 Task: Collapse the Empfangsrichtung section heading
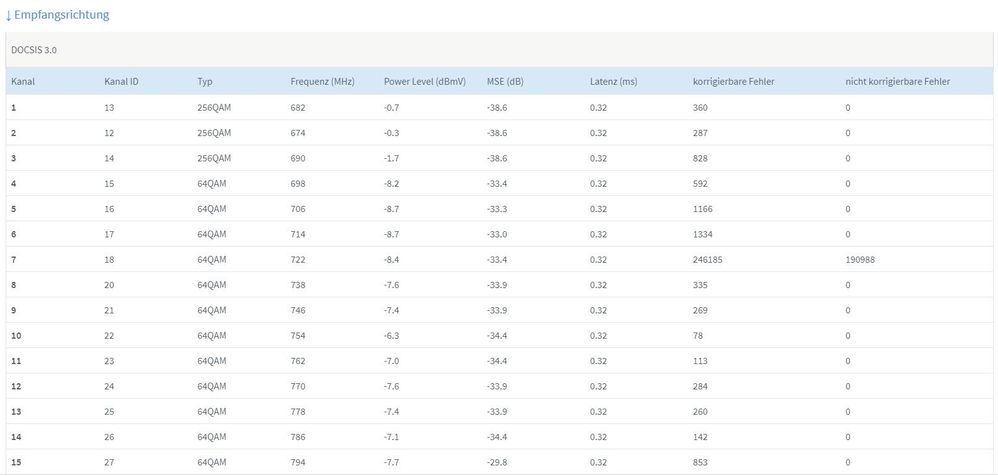[x=57, y=15]
